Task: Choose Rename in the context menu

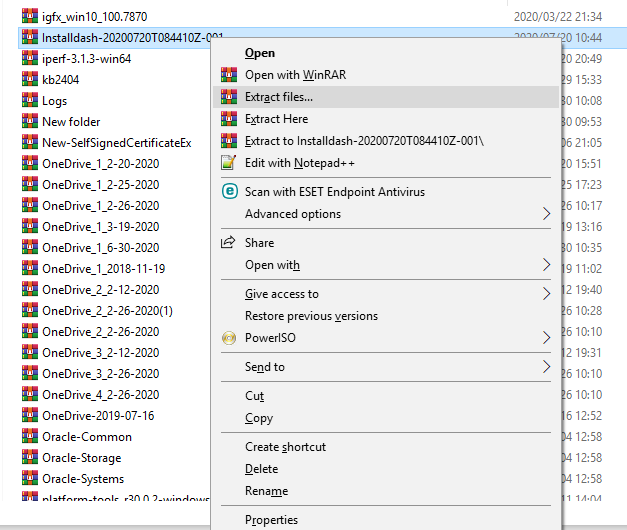Action: pyautogui.click(x=266, y=490)
